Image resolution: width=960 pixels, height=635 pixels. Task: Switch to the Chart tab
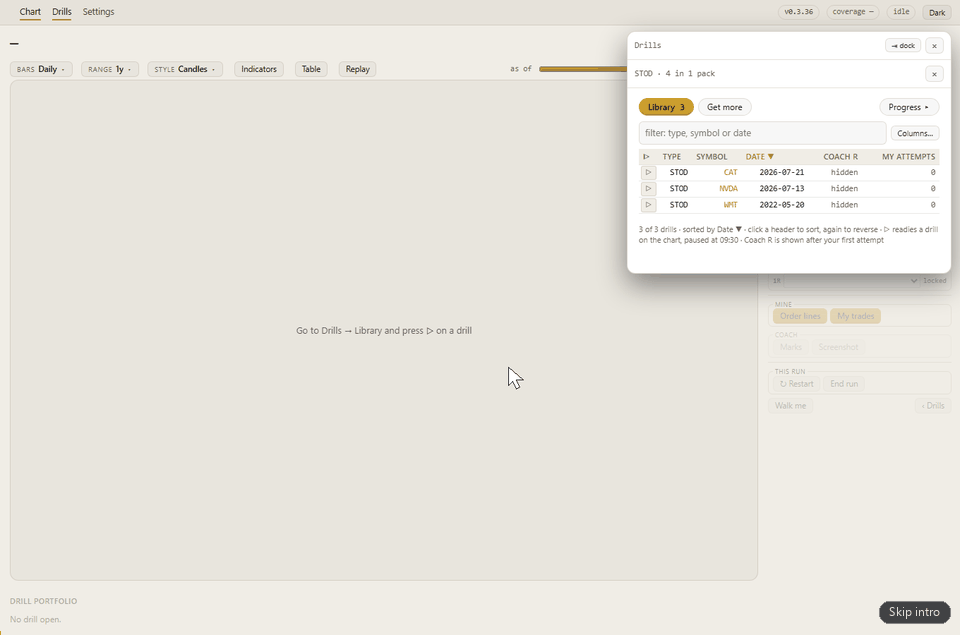click(x=30, y=12)
